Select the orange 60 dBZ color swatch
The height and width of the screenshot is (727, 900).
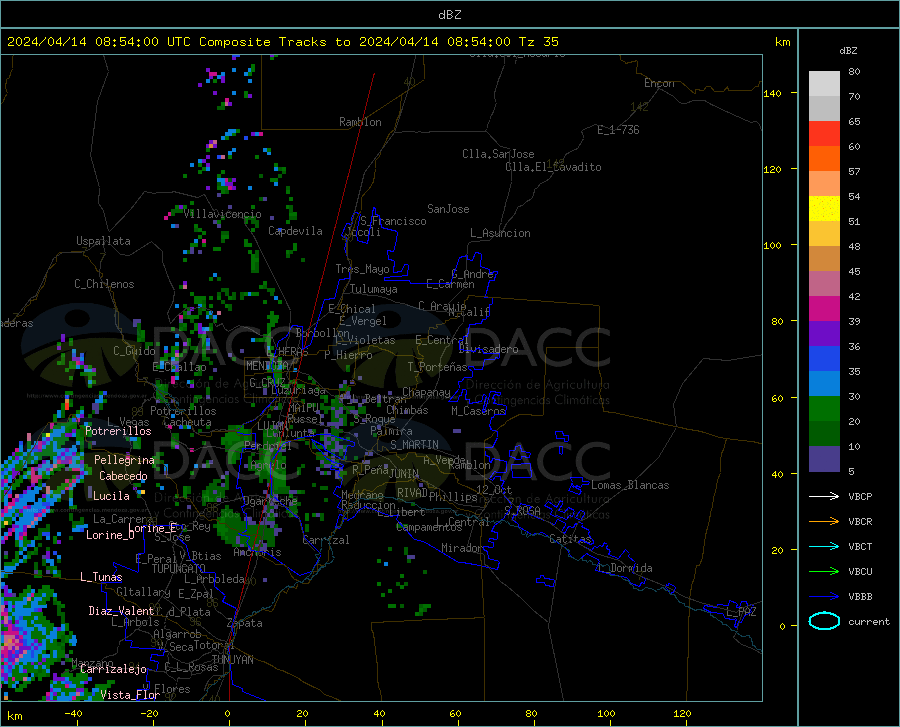click(824, 159)
